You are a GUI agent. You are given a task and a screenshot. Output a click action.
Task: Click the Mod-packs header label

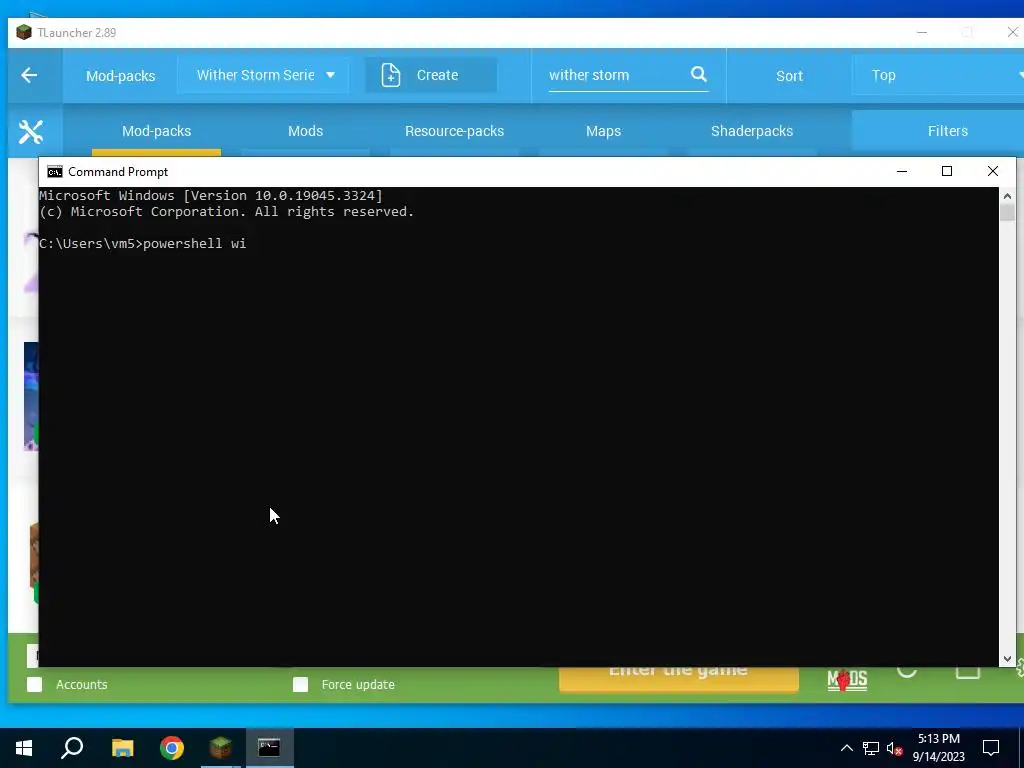121,76
